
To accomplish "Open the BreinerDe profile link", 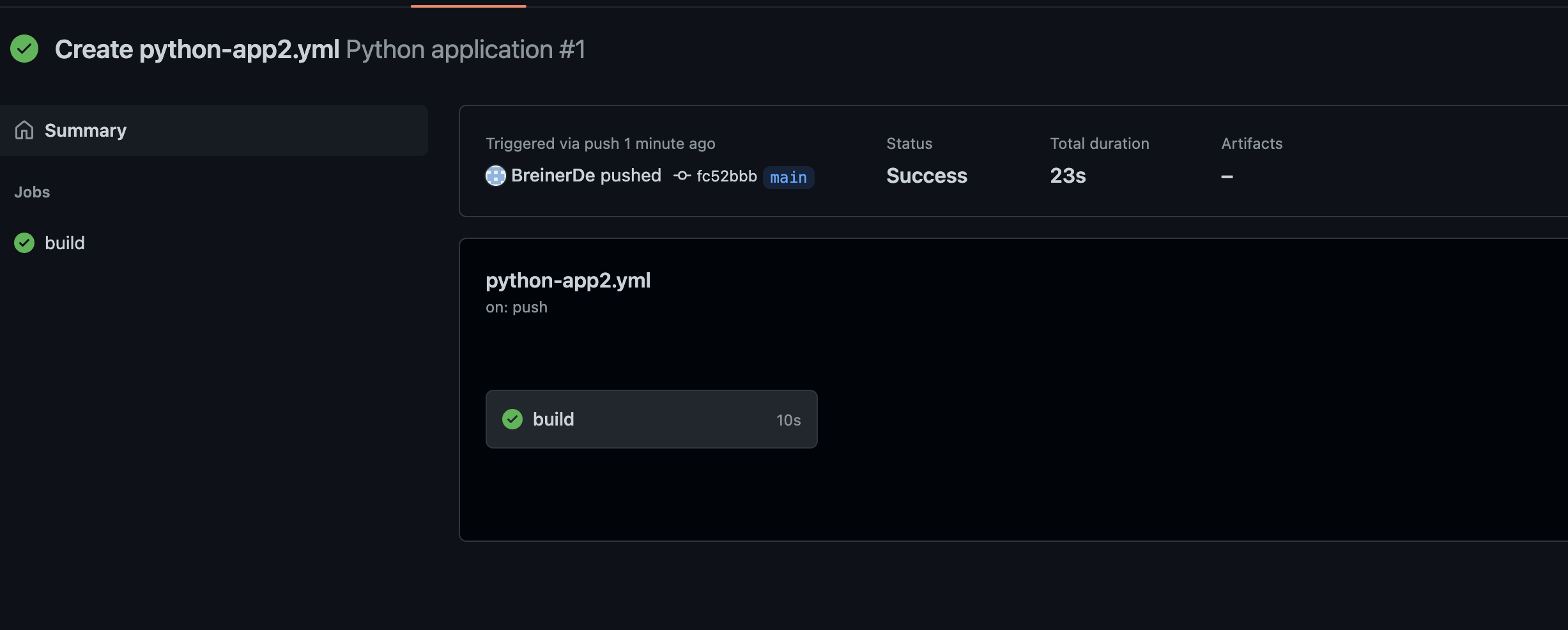I will click(x=553, y=176).
